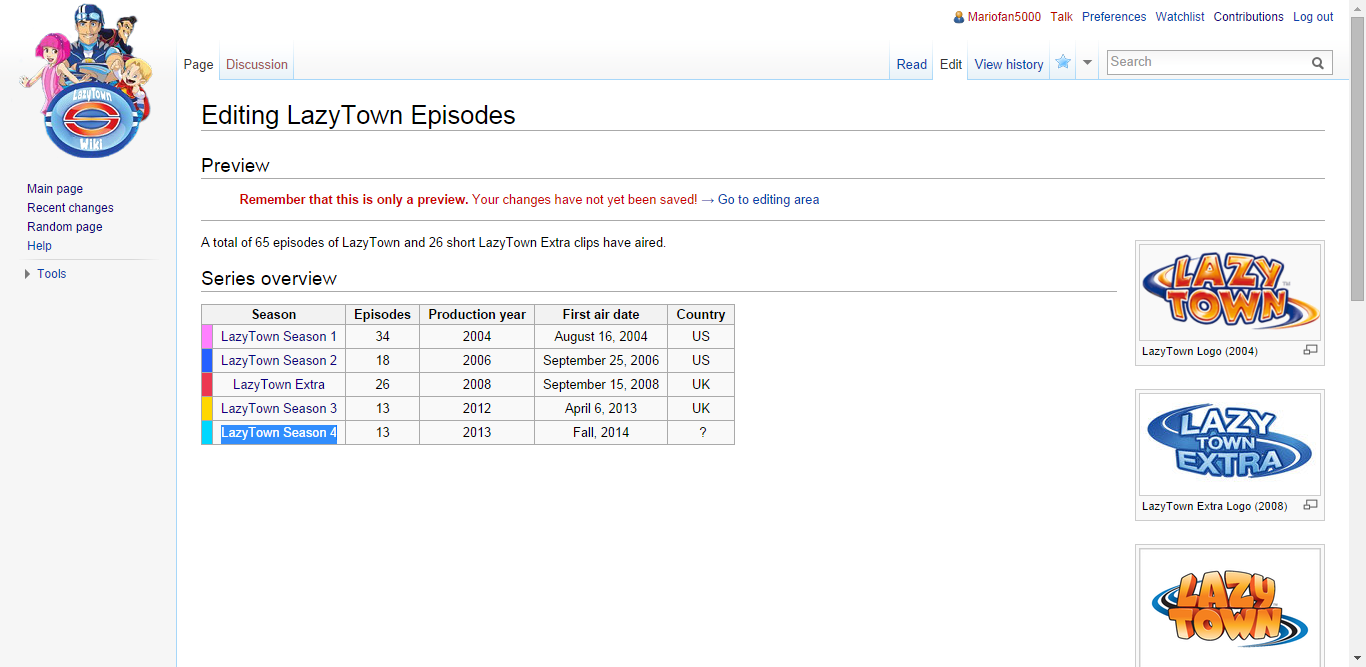Image resolution: width=1366 pixels, height=667 pixels.
Task: Click Go to editing area link
Action: click(x=768, y=200)
